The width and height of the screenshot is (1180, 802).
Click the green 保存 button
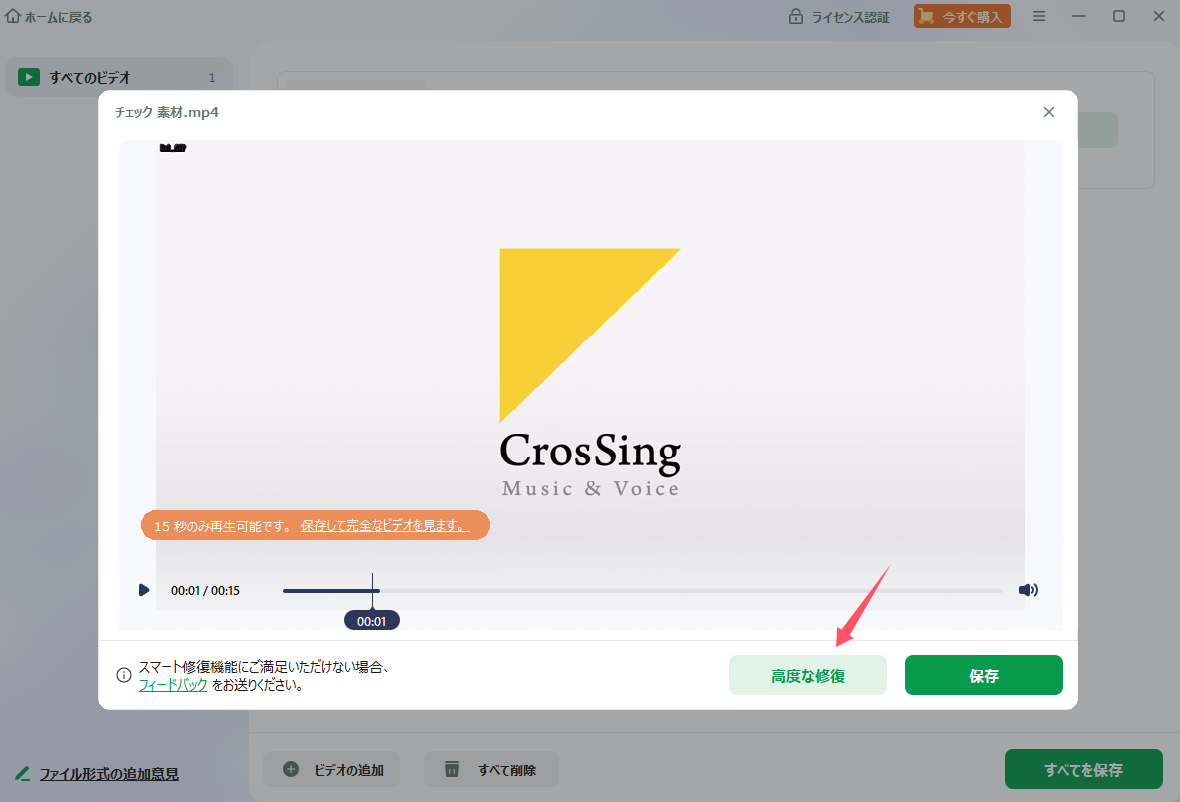(983, 676)
